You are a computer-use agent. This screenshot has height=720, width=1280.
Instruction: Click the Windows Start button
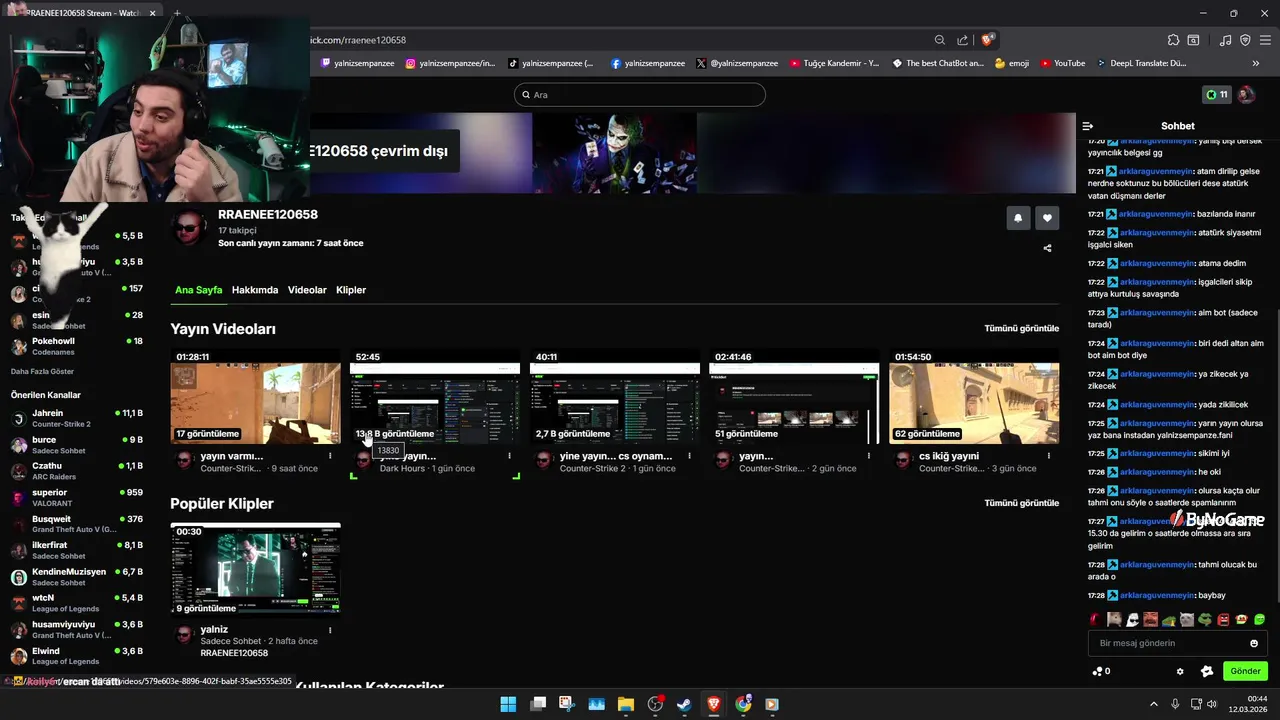pos(508,704)
